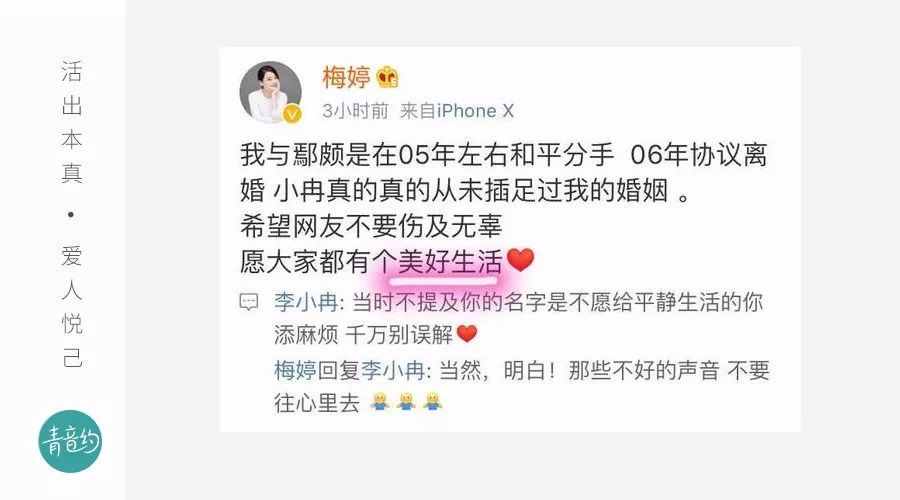Viewport: 900px width, 500px height.
Task: Click the red heart emoji after 美好生活
Action: tap(521, 260)
